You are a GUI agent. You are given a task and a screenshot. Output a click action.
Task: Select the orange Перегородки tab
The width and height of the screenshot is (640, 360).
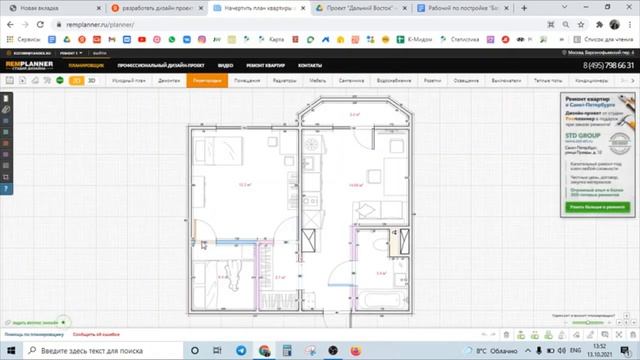[207, 81]
